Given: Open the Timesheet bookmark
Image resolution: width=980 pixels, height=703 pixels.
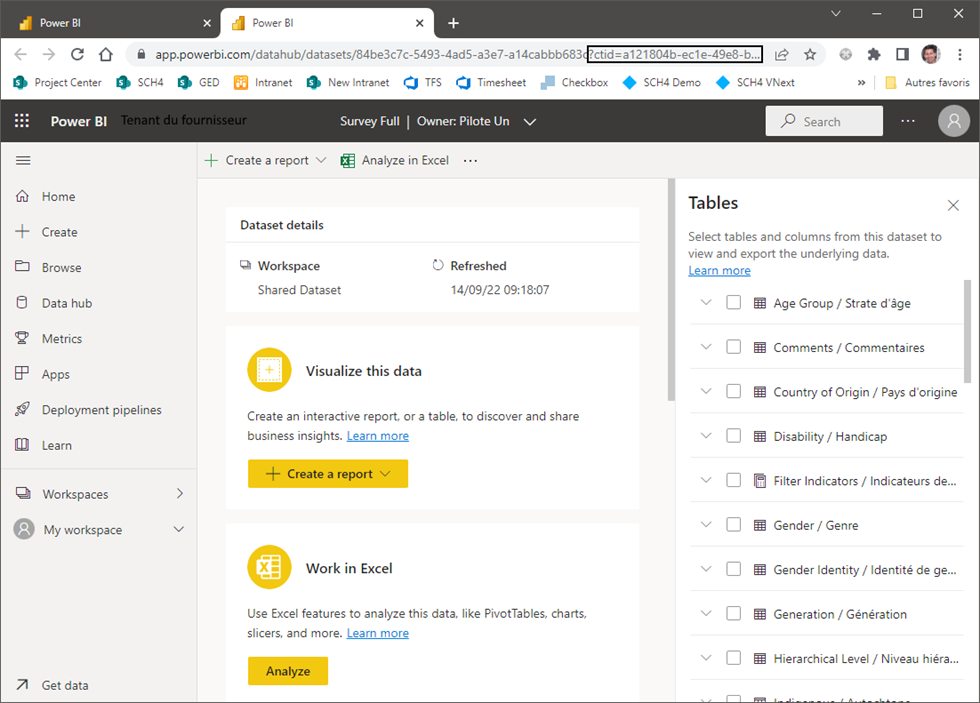Looking at the screenshot, I should (x=491, y=82).
